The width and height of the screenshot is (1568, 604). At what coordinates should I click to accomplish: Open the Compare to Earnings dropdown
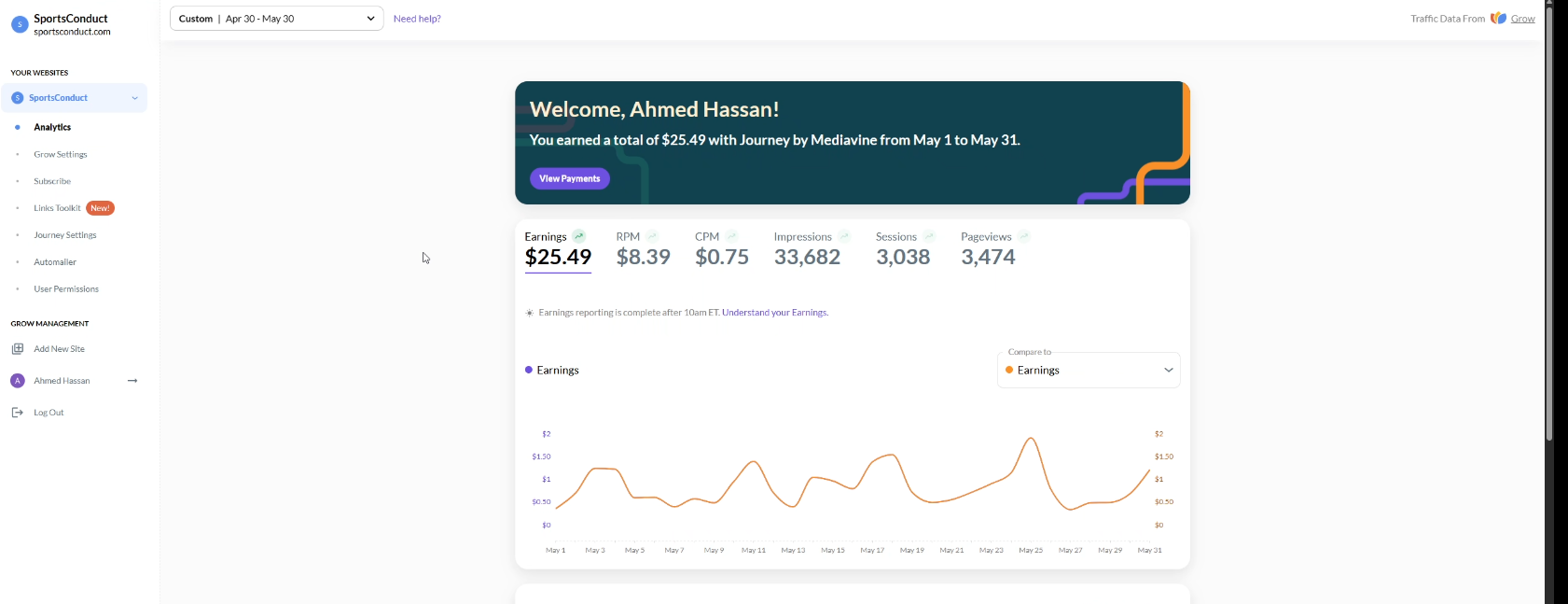click(1089, 371)
